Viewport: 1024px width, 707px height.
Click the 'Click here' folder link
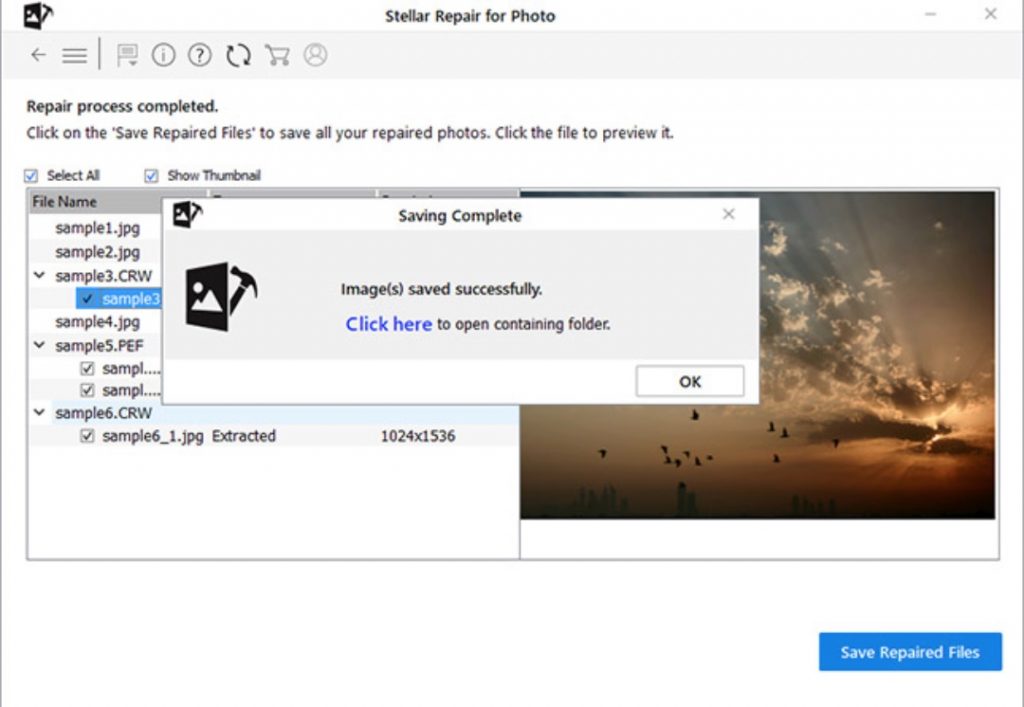388,324
